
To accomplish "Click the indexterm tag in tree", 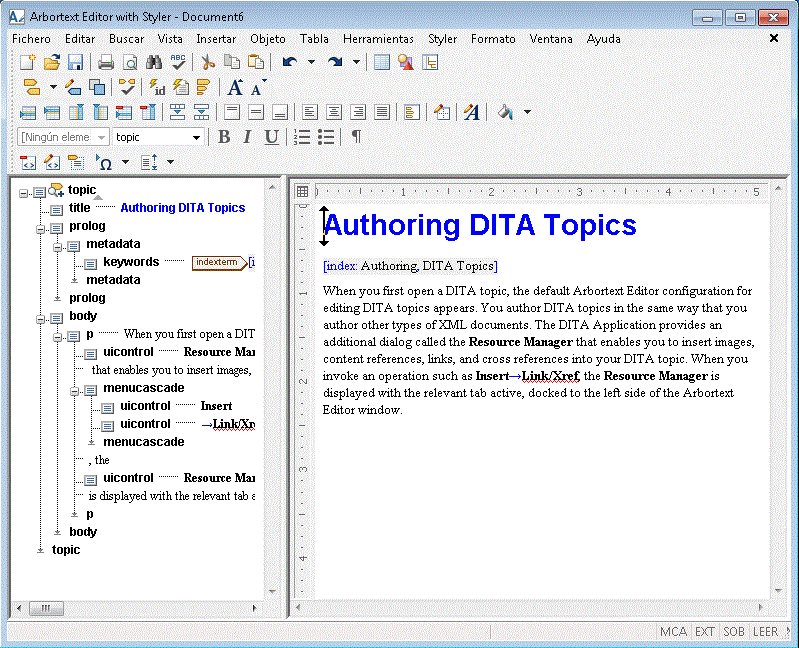I will pos(219,262).
